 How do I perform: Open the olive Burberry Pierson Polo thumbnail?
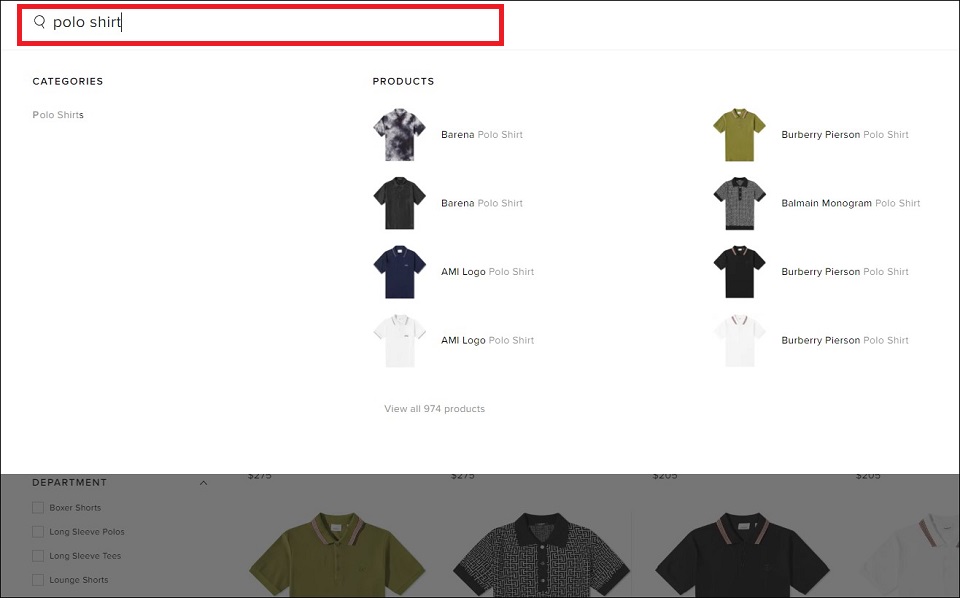pyautogui.click(x=740, y=135)
